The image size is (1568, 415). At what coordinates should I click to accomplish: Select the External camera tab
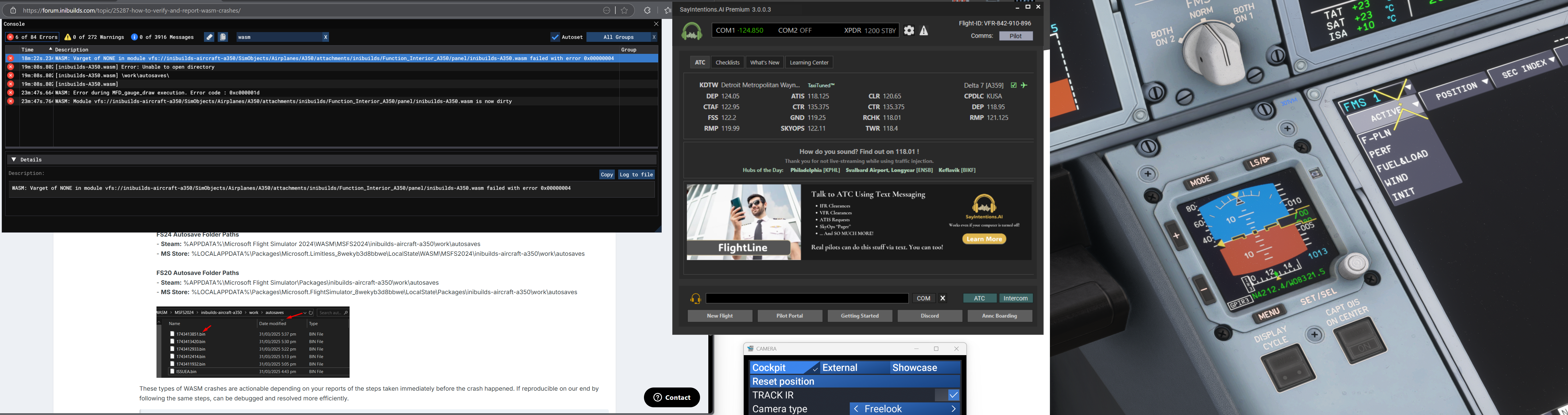855,368
